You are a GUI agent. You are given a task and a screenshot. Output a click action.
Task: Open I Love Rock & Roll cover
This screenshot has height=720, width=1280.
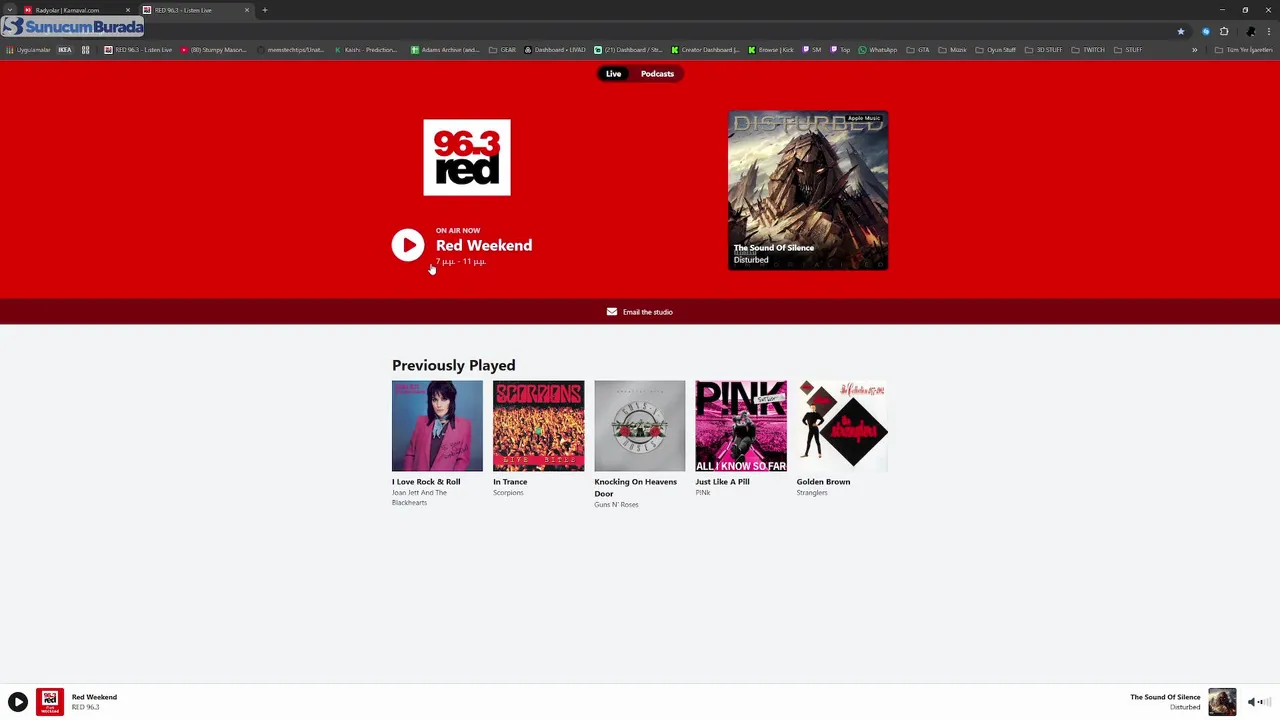(437, 426)
